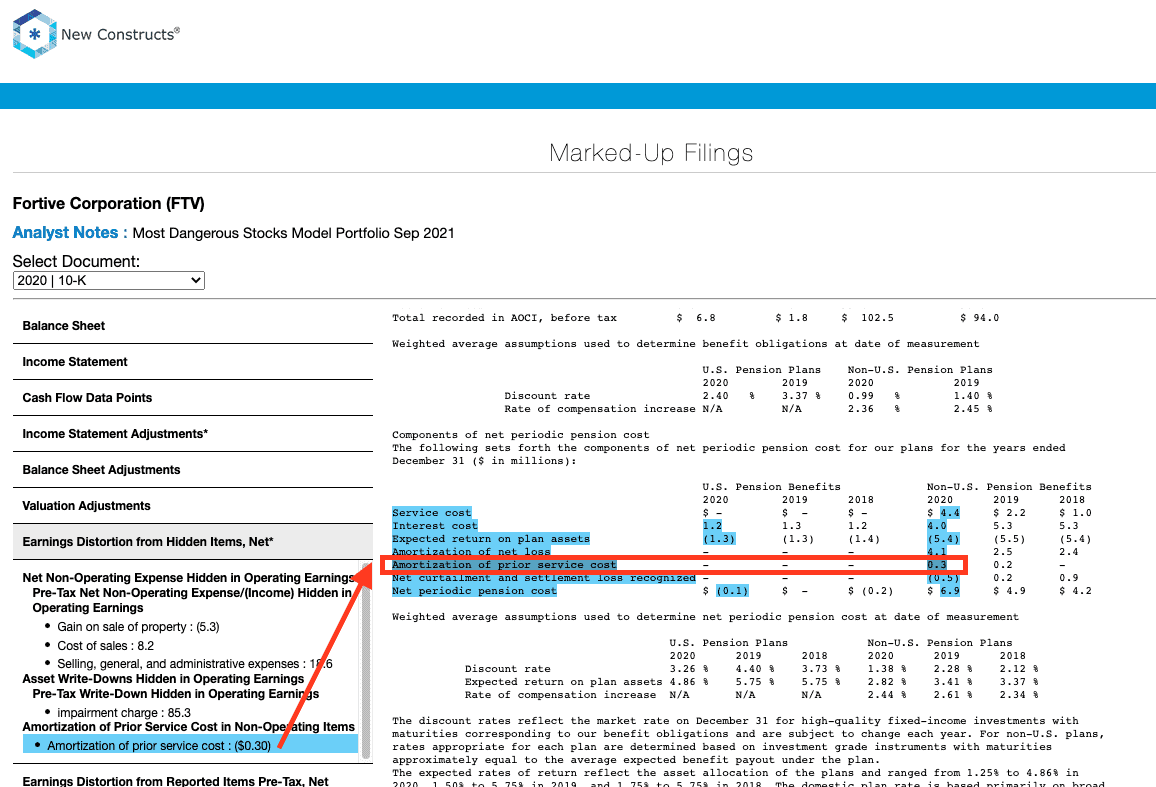Select Gain on sale of property : (5.3)
The width and height of the screenshot is (1156, 787).
point(138,627)
